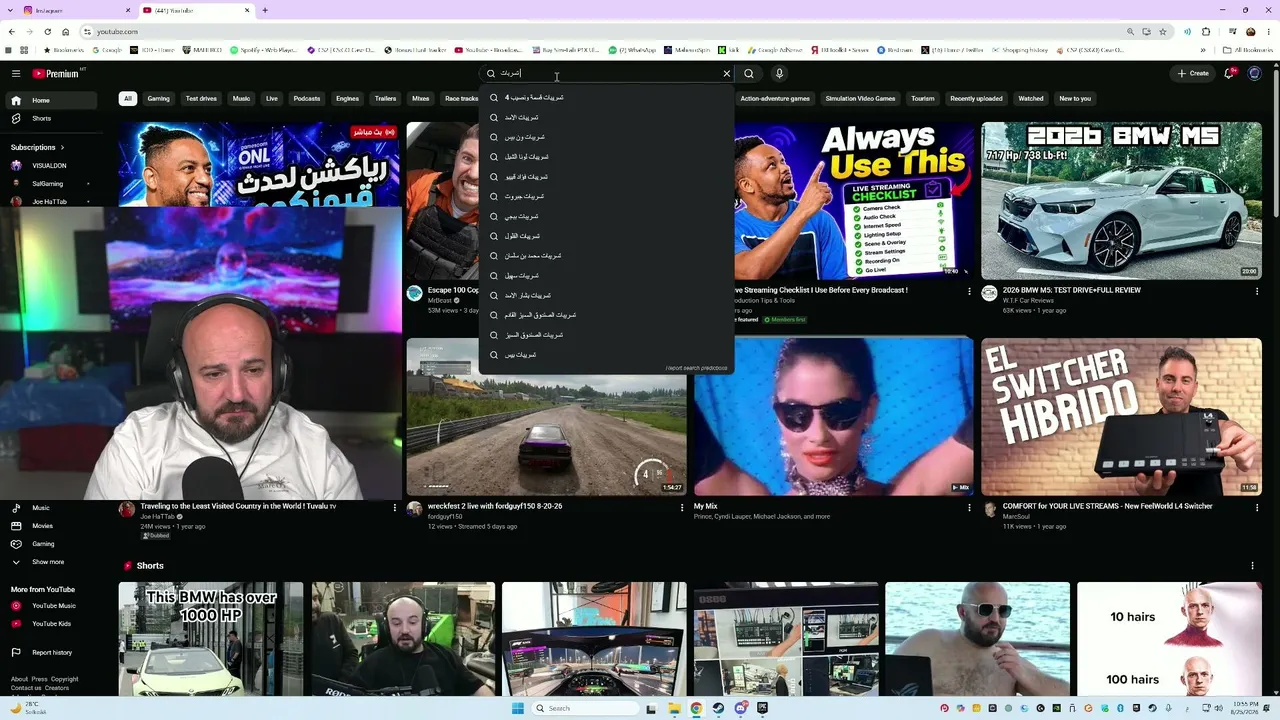Open more options for the My Mix card
Image resolution: width=1280 pixels, height=720 pixels.
pos(968,507)
